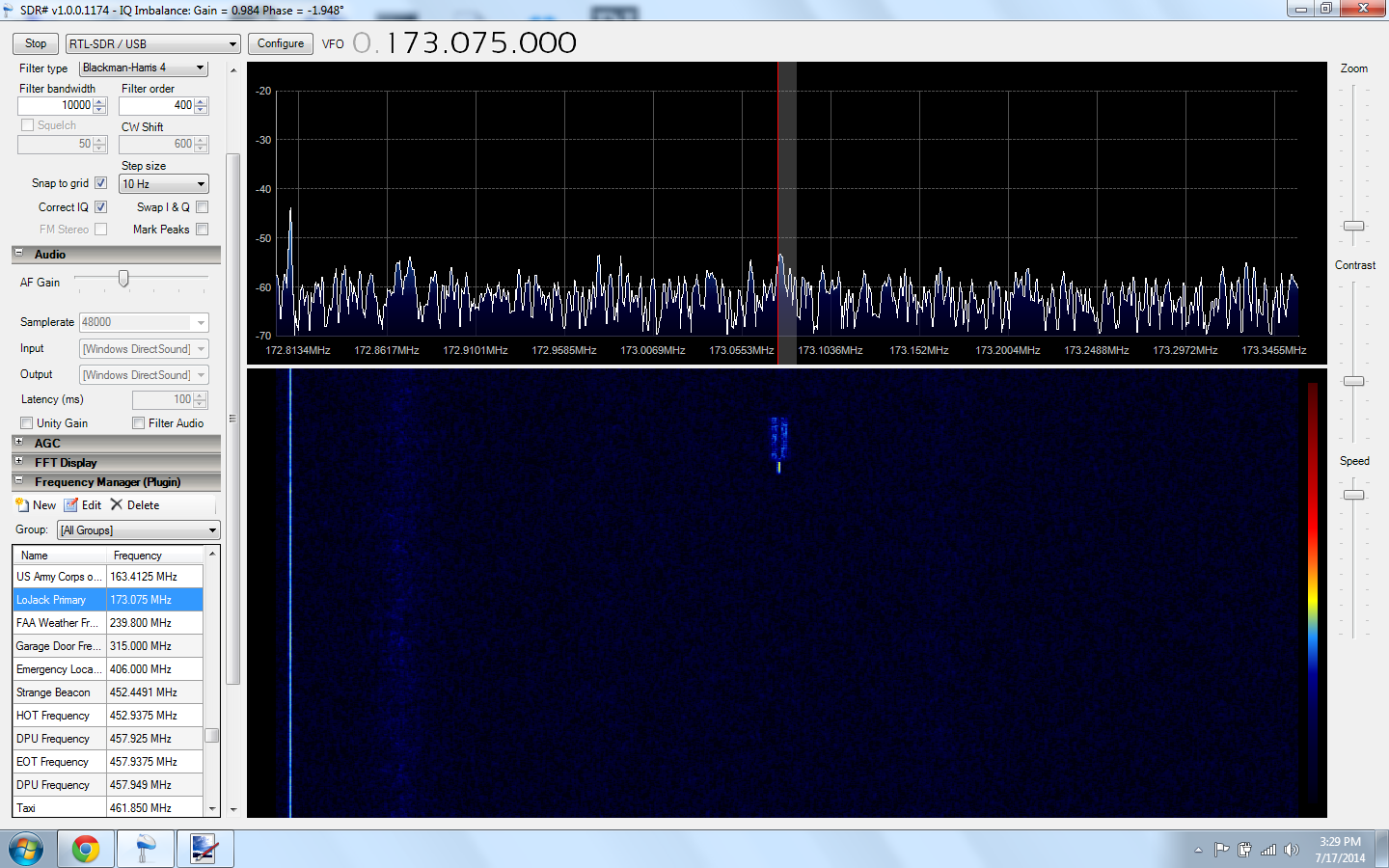Expand the AGC panel
Image resolution: width=1389 pixels, height=868 pixels.
point(18,442)
